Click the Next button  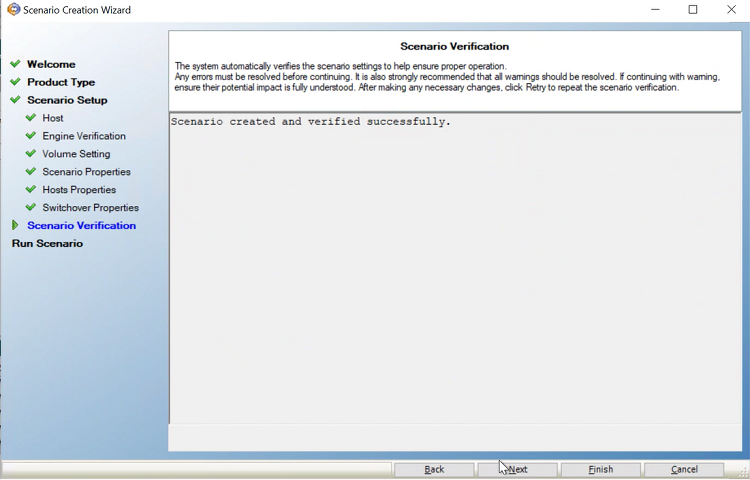click(x=518, y=469)
